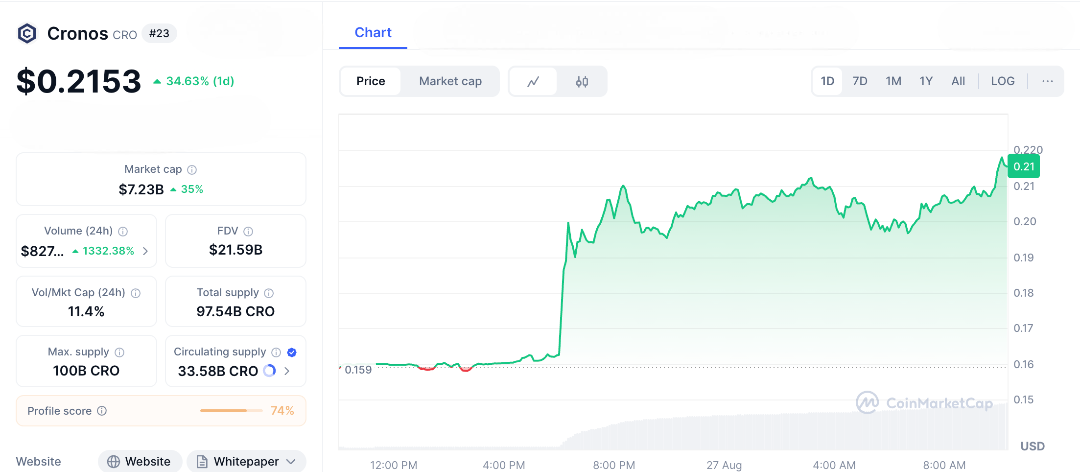Set chart range to All
The image size is (1080, 472).
pyautogui.click(x=958, y=81)
